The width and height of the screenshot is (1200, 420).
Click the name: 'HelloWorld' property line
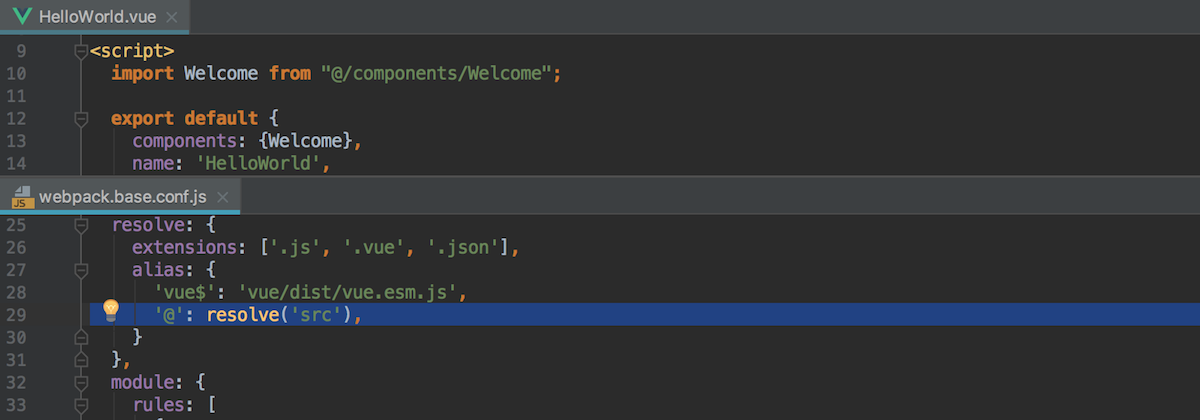coord(230,162)
